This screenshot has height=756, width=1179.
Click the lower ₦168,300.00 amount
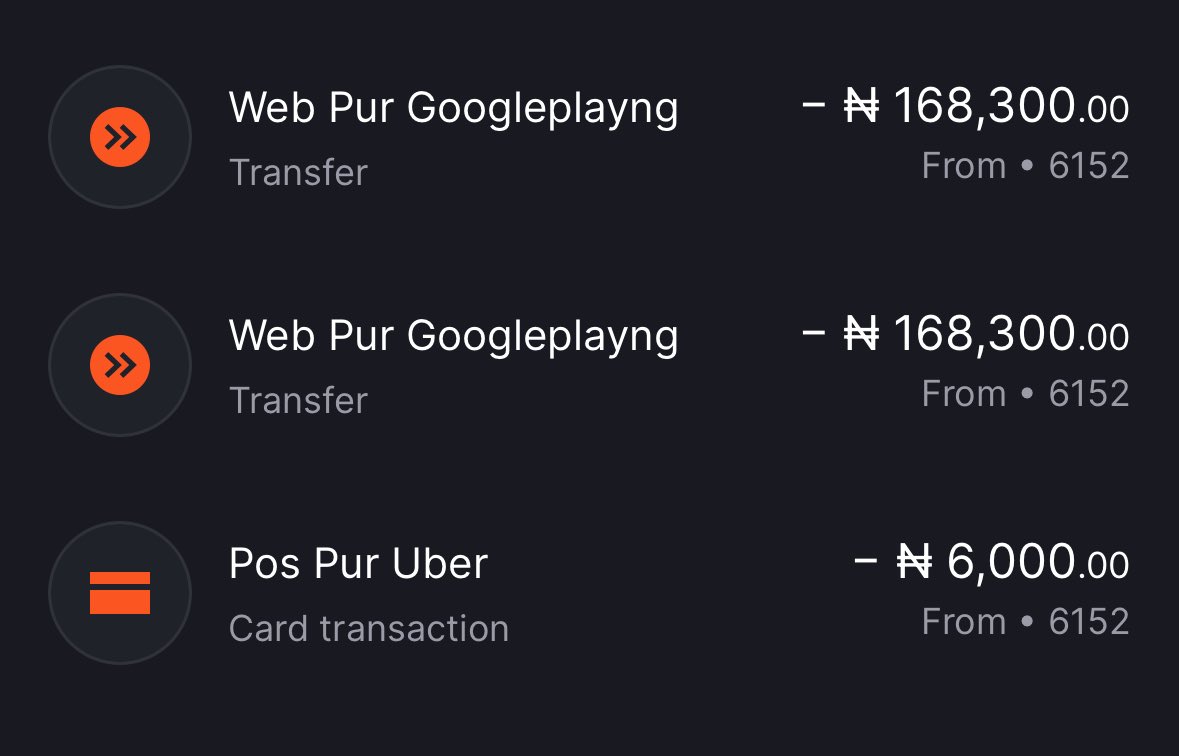965,333
